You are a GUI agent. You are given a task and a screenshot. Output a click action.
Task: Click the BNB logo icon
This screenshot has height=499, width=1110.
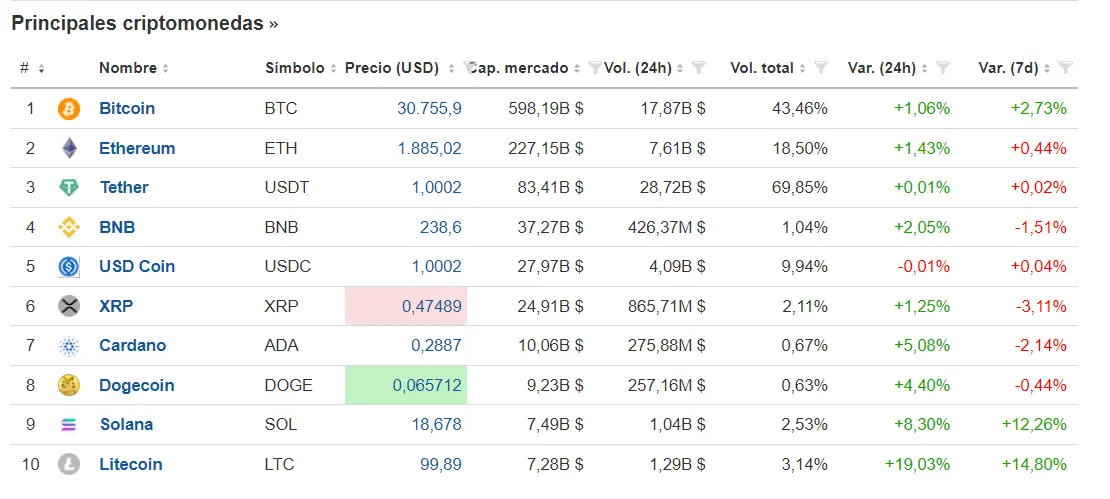(69, 227)
